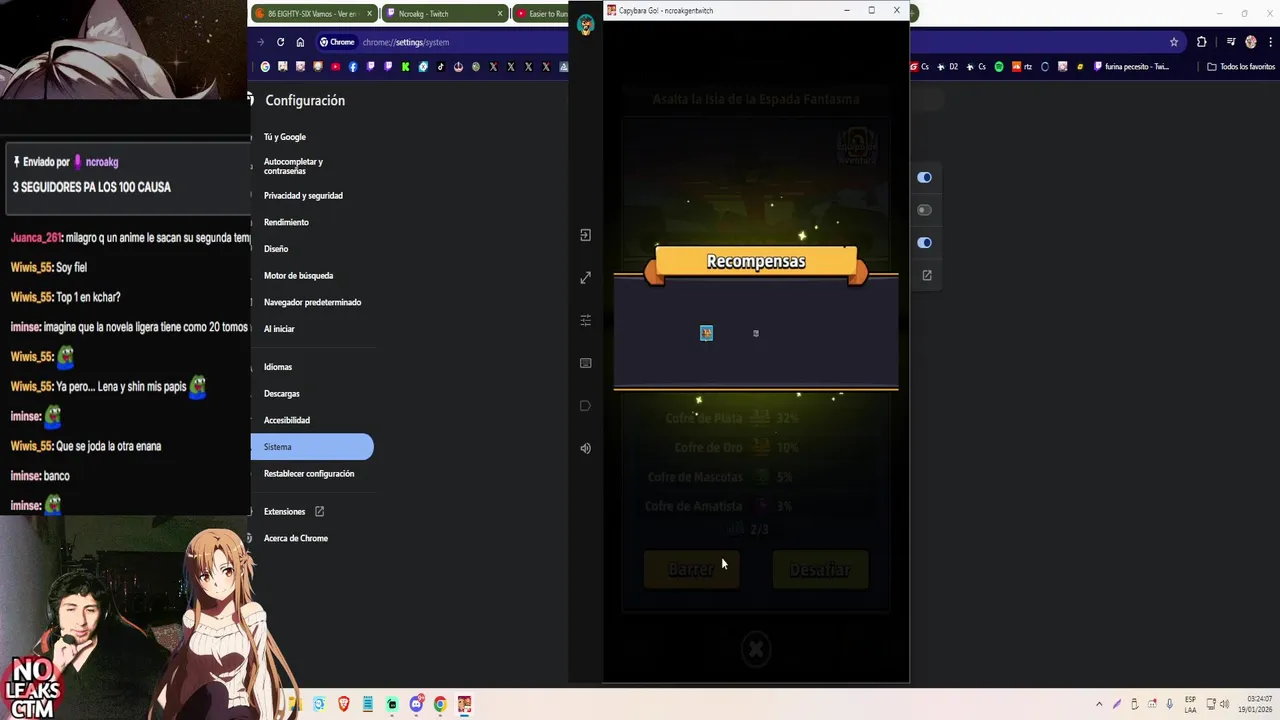Open the emulator keyboard mapping icon

(x=586, y=363)
